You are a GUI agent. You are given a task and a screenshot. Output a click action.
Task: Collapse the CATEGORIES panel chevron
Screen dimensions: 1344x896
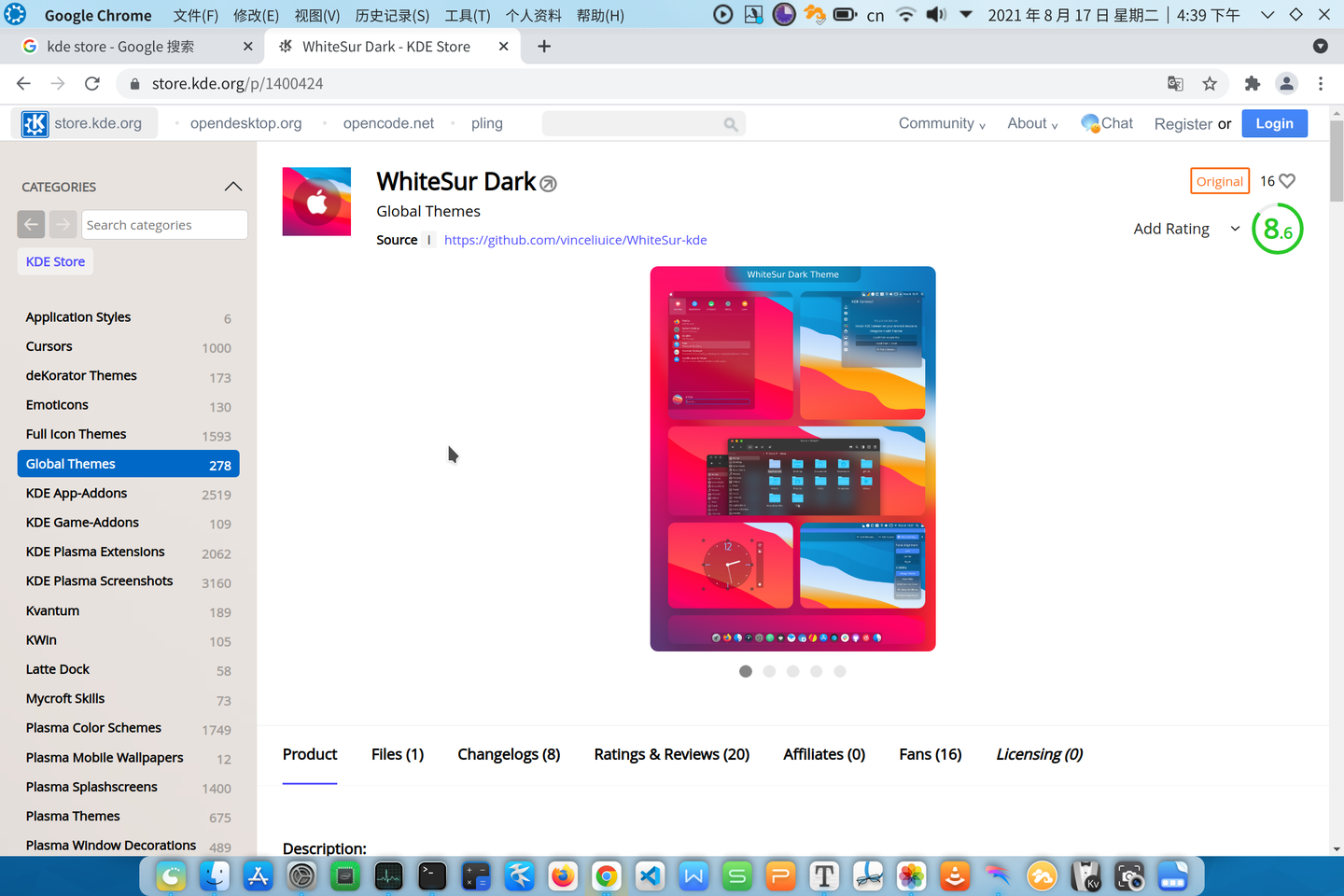coord(233,187)
